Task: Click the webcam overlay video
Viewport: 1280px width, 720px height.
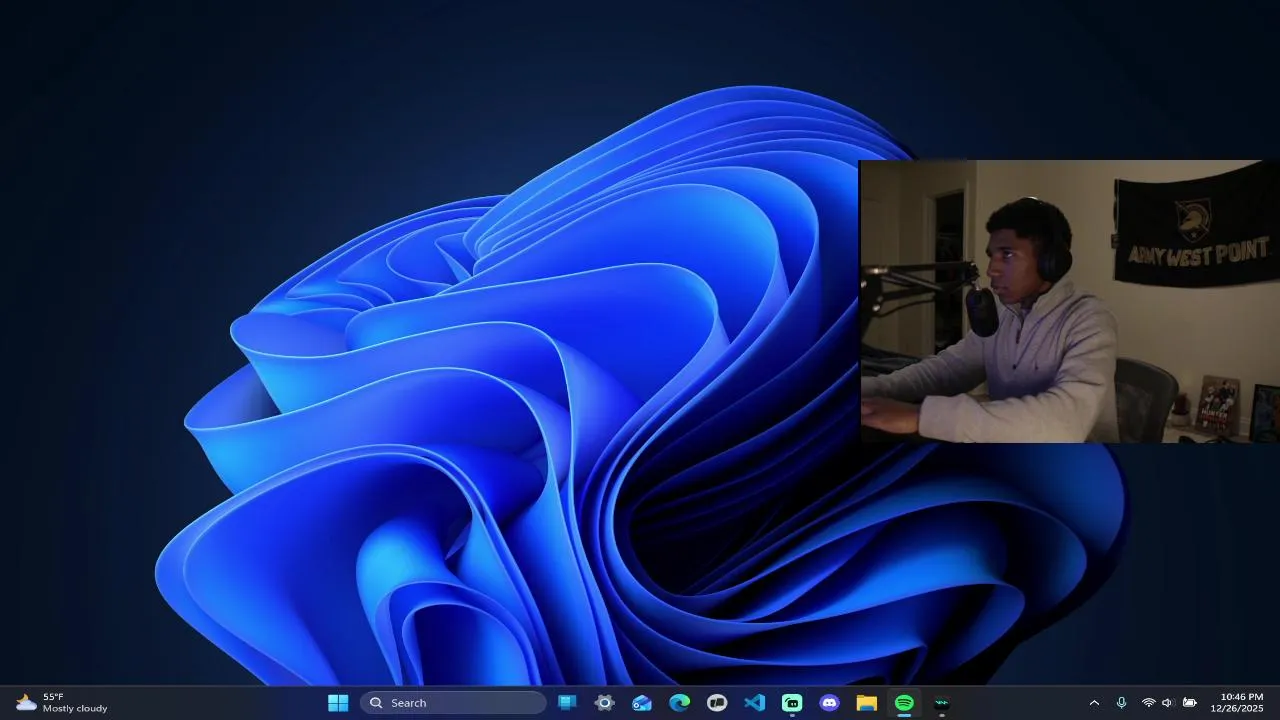Action: tap(1069, 301)
